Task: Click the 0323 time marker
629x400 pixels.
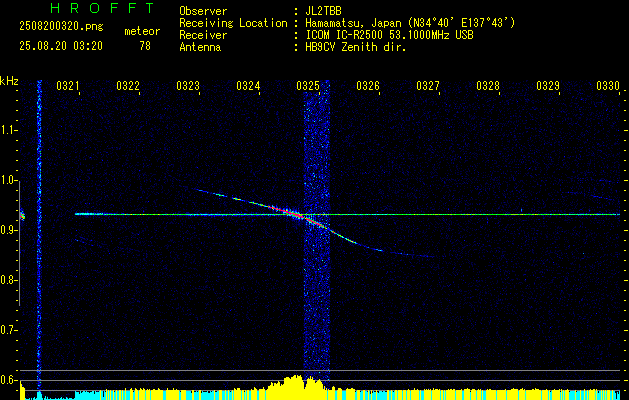Action: click(x=188, y=85)
